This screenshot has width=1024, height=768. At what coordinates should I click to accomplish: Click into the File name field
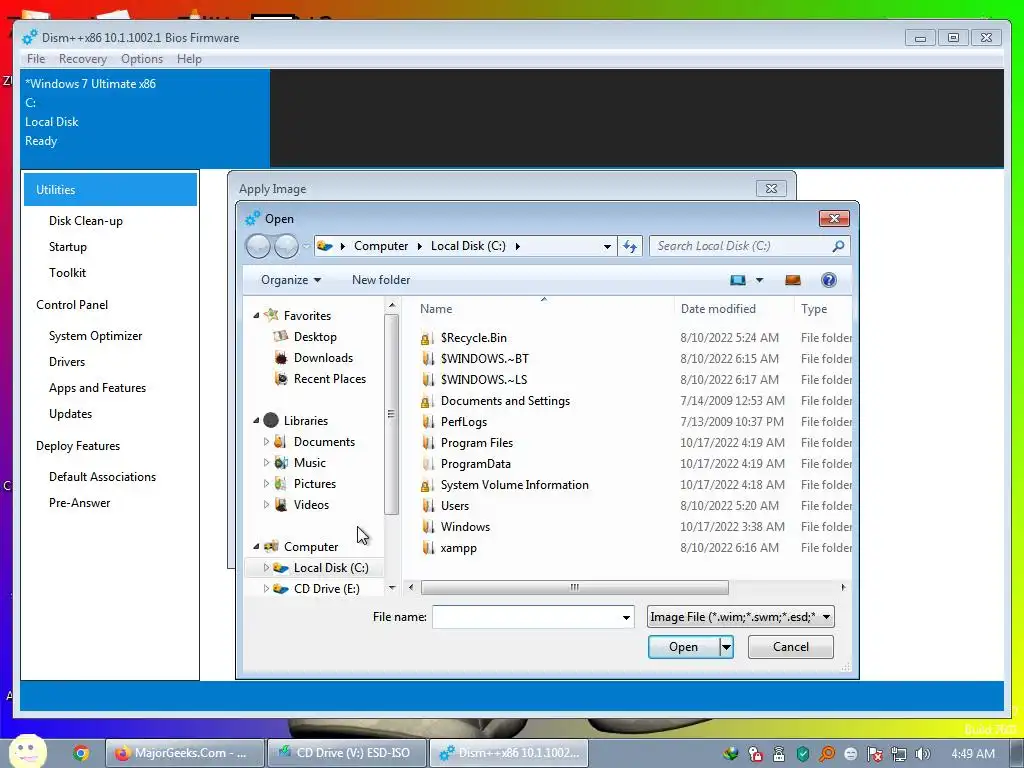coord(526,617)
